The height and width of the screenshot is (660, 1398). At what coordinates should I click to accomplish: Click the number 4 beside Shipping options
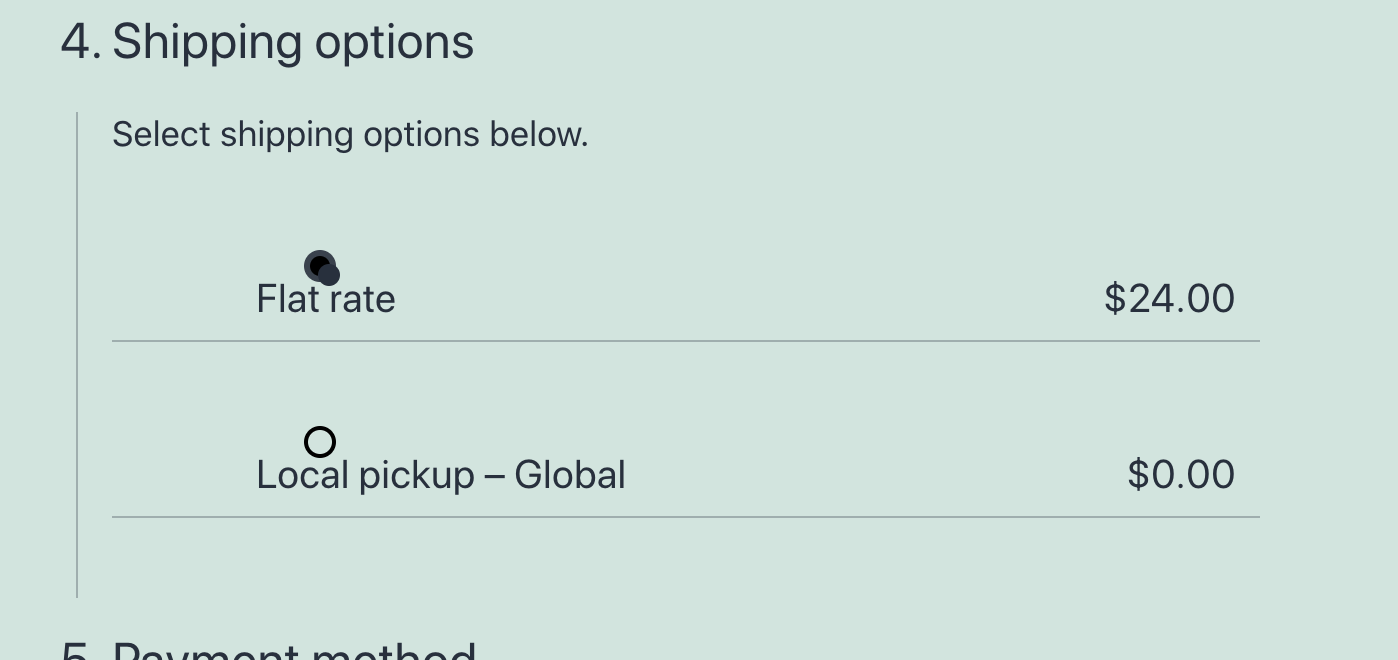click(x=76, y=41)
